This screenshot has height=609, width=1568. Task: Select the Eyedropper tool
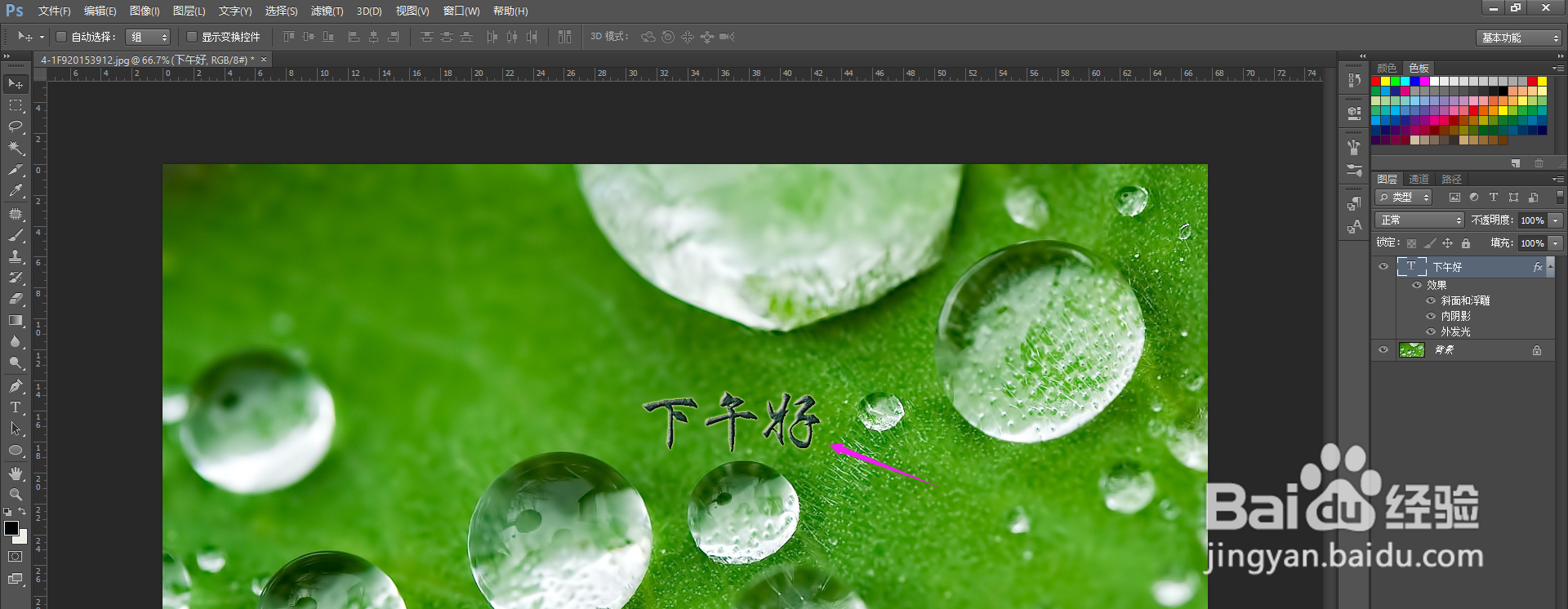pyautogui.click(x=16, y=191)
